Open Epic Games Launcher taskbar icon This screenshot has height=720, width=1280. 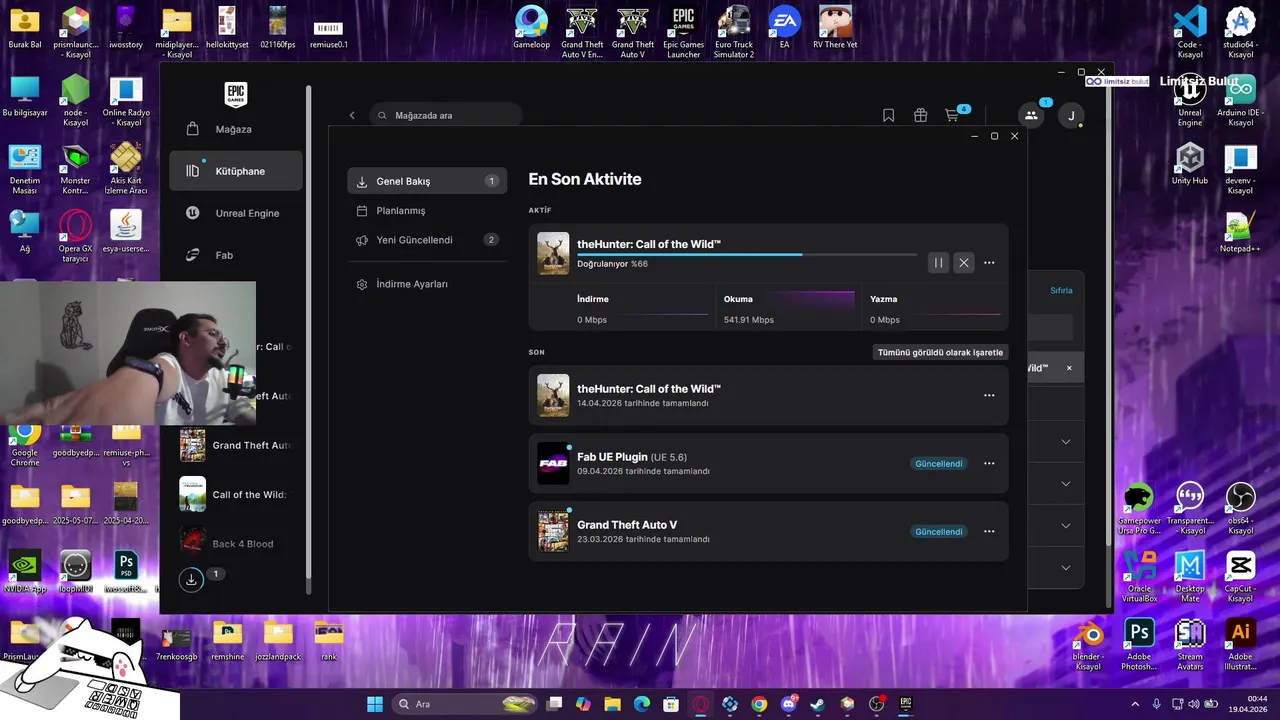pyautogui.click(x=906, y=704)
